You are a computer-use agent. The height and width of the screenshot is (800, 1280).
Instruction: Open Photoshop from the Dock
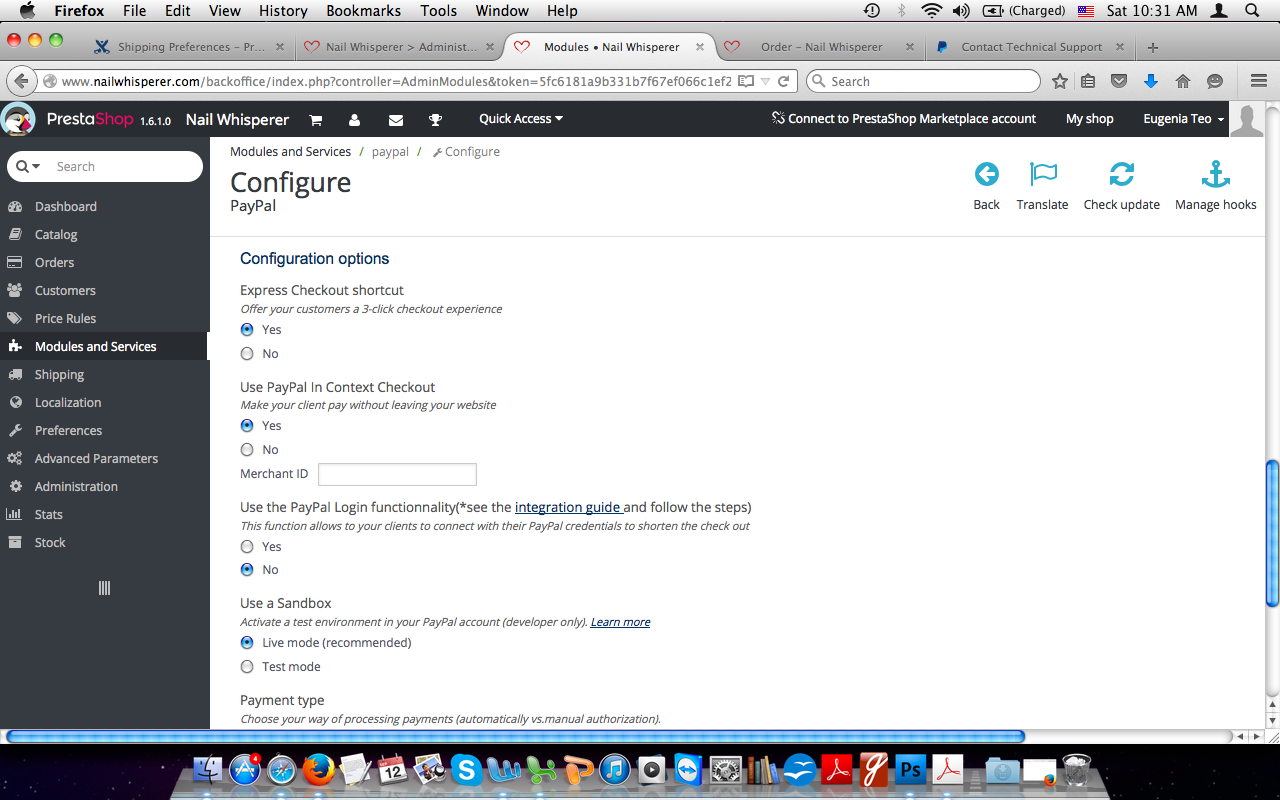910,769
